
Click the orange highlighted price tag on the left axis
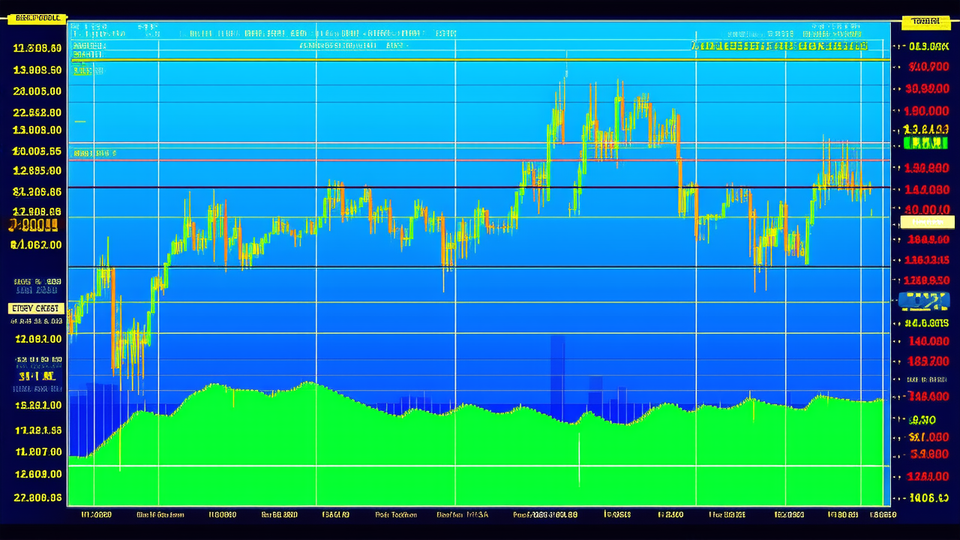[33, 225]
